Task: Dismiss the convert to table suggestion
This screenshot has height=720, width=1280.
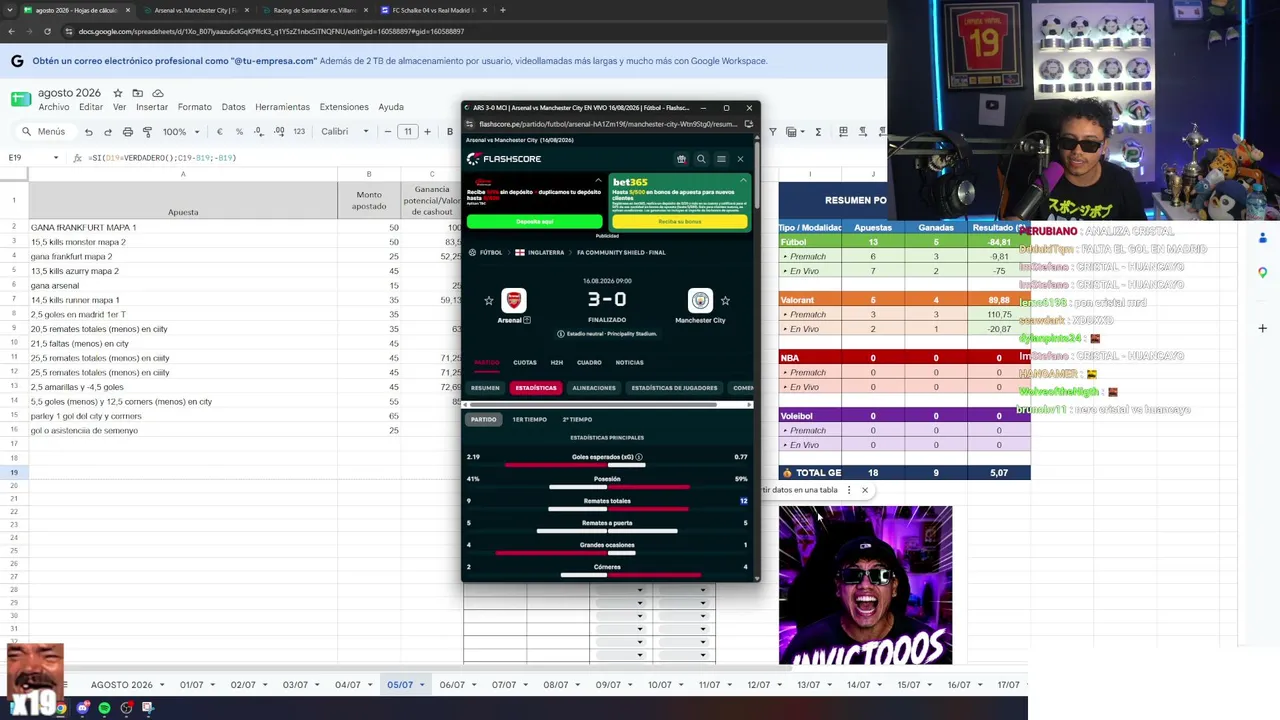Action: [x=865, y=490]
